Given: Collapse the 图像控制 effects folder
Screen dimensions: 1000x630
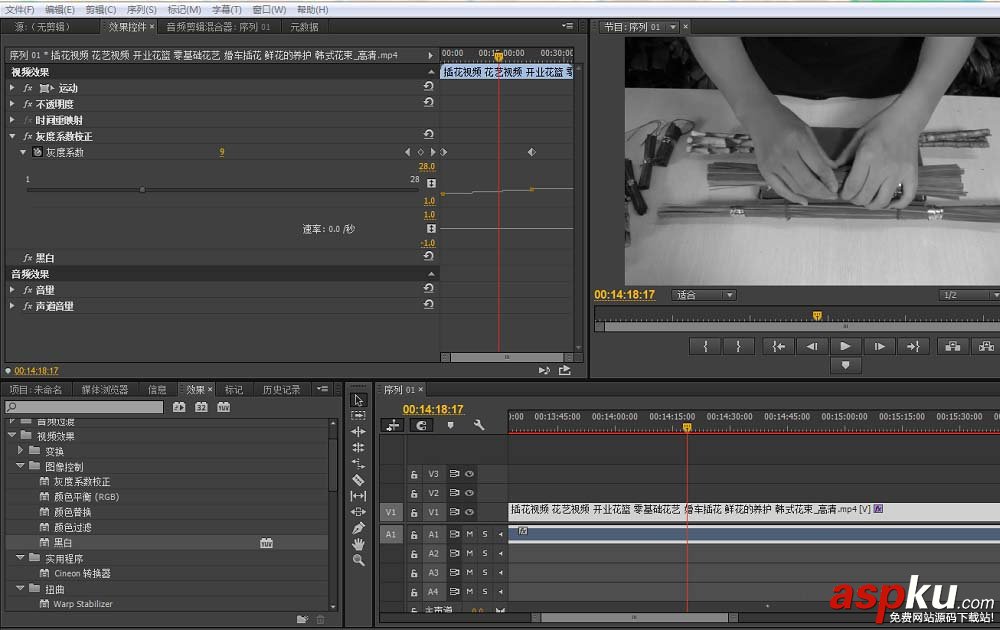Looking at the screenshot, I should point(21,466).
